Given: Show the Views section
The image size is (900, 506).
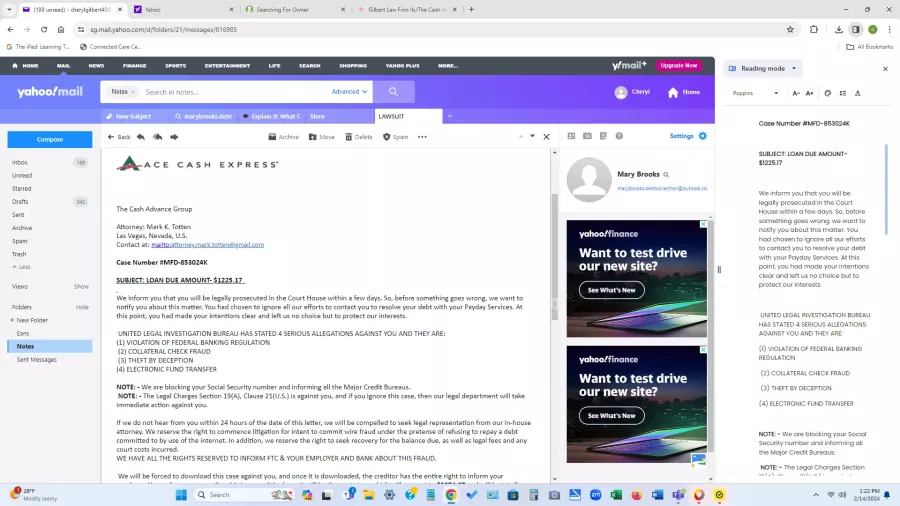Looking at the screenshot, I should pos(81,286).
